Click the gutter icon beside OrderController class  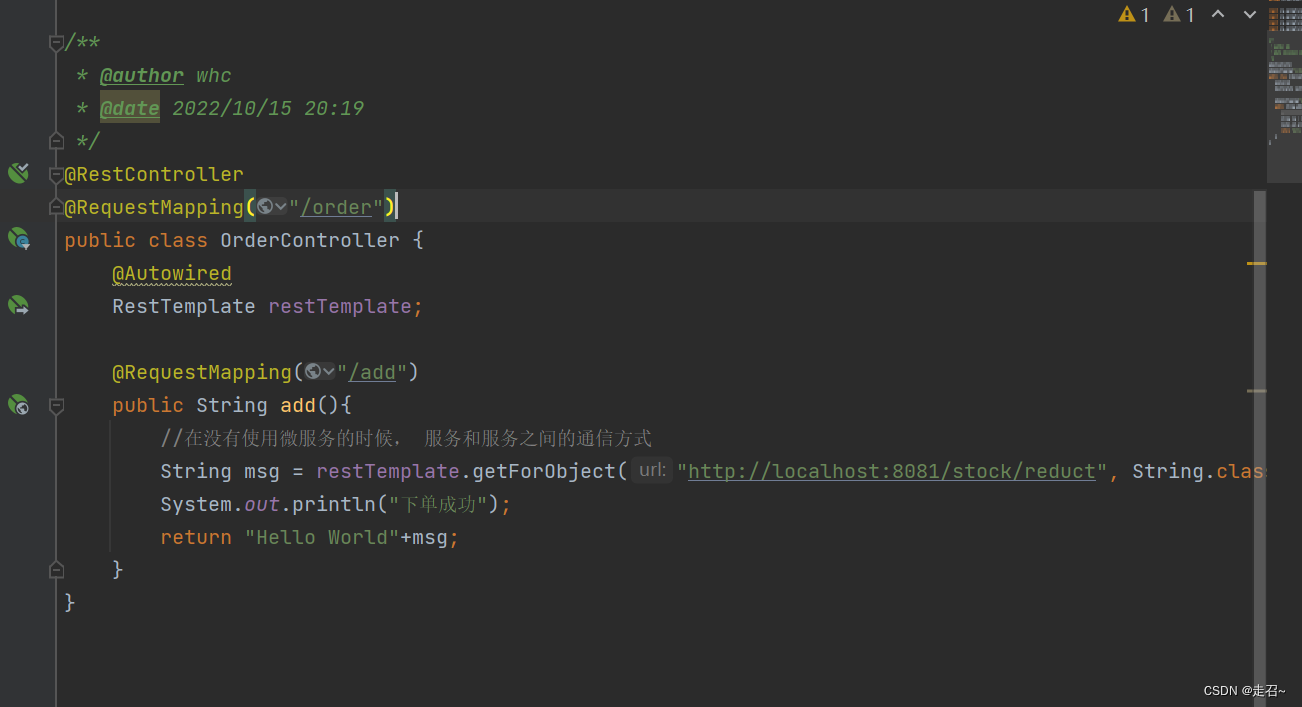(18, 239)
